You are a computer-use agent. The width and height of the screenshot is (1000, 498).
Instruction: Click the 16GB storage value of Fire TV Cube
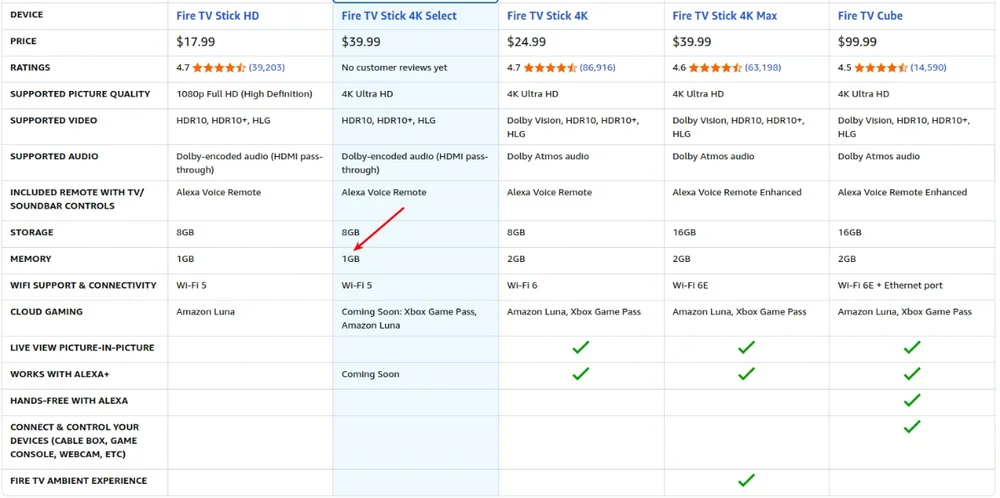(x=849, y=232)
